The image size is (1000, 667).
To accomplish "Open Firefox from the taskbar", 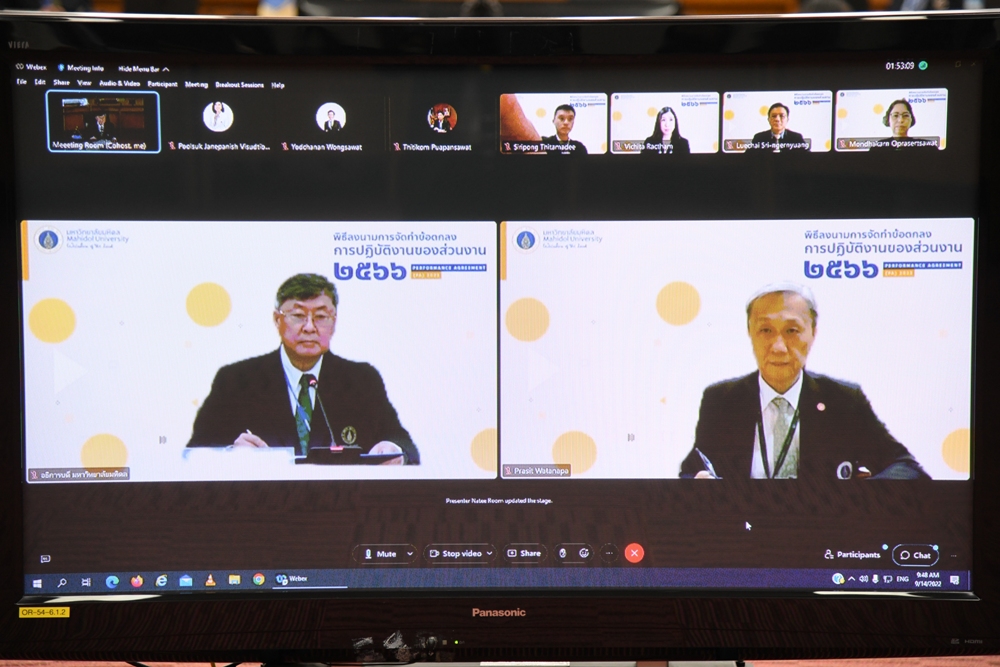I will (136, 580).
